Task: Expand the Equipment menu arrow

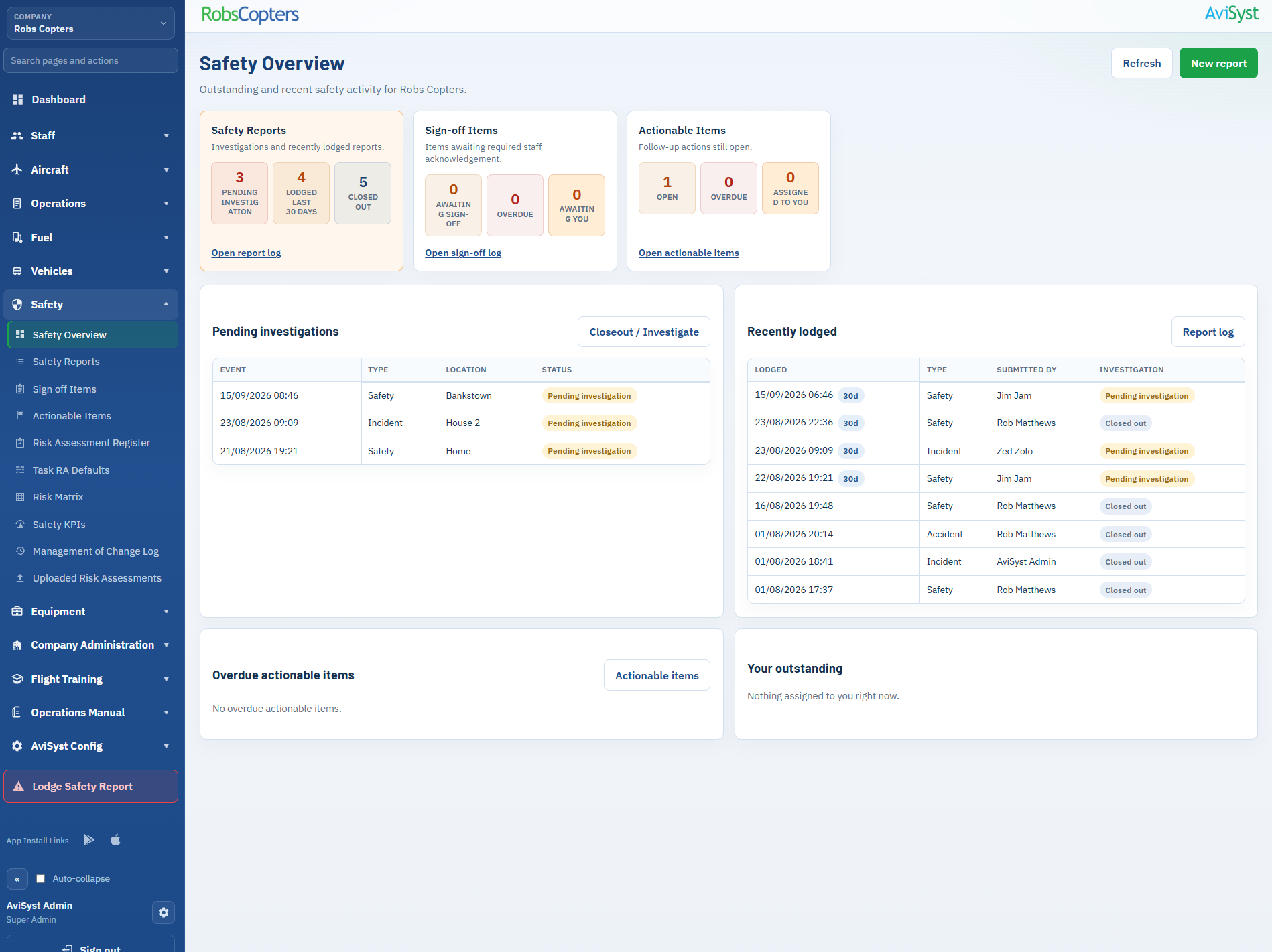Action: pos(166,611)
